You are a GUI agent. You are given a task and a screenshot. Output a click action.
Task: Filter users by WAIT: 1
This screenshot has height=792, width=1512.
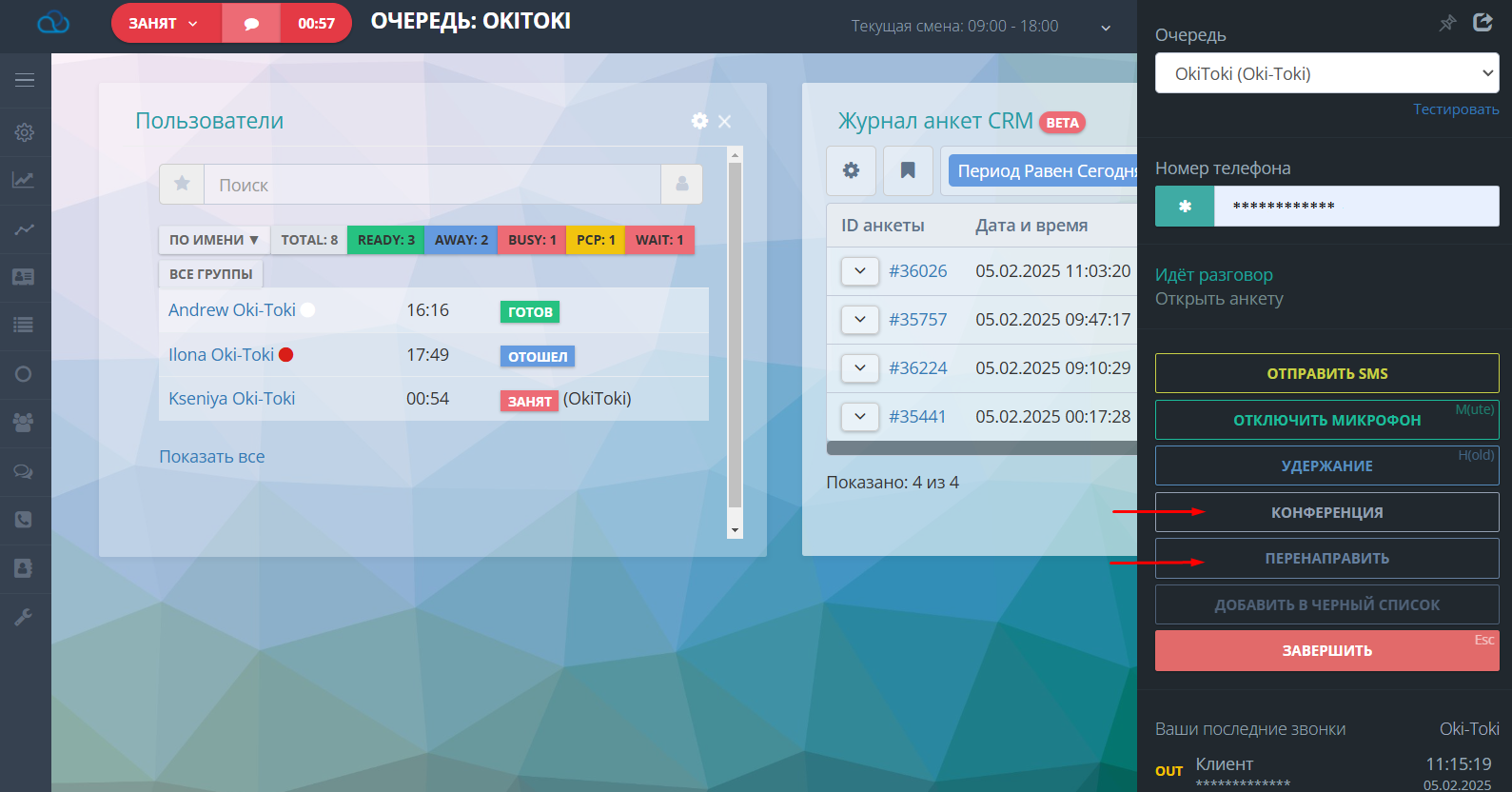click(659, 240)
